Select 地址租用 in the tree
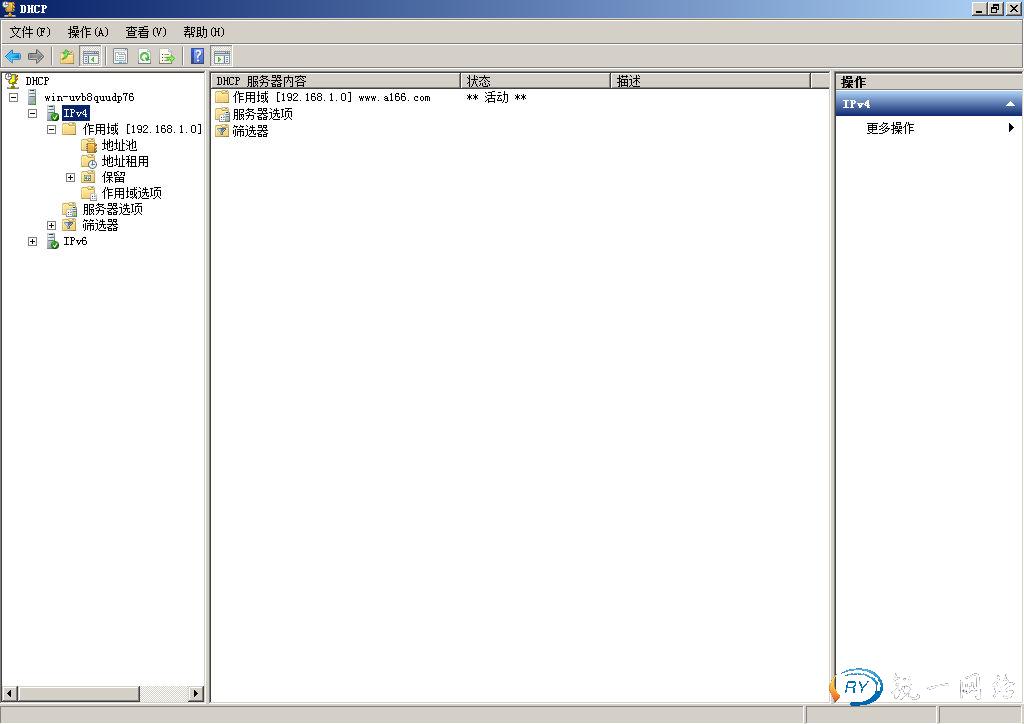The image size is (1024, 724). tap(125, 161)
